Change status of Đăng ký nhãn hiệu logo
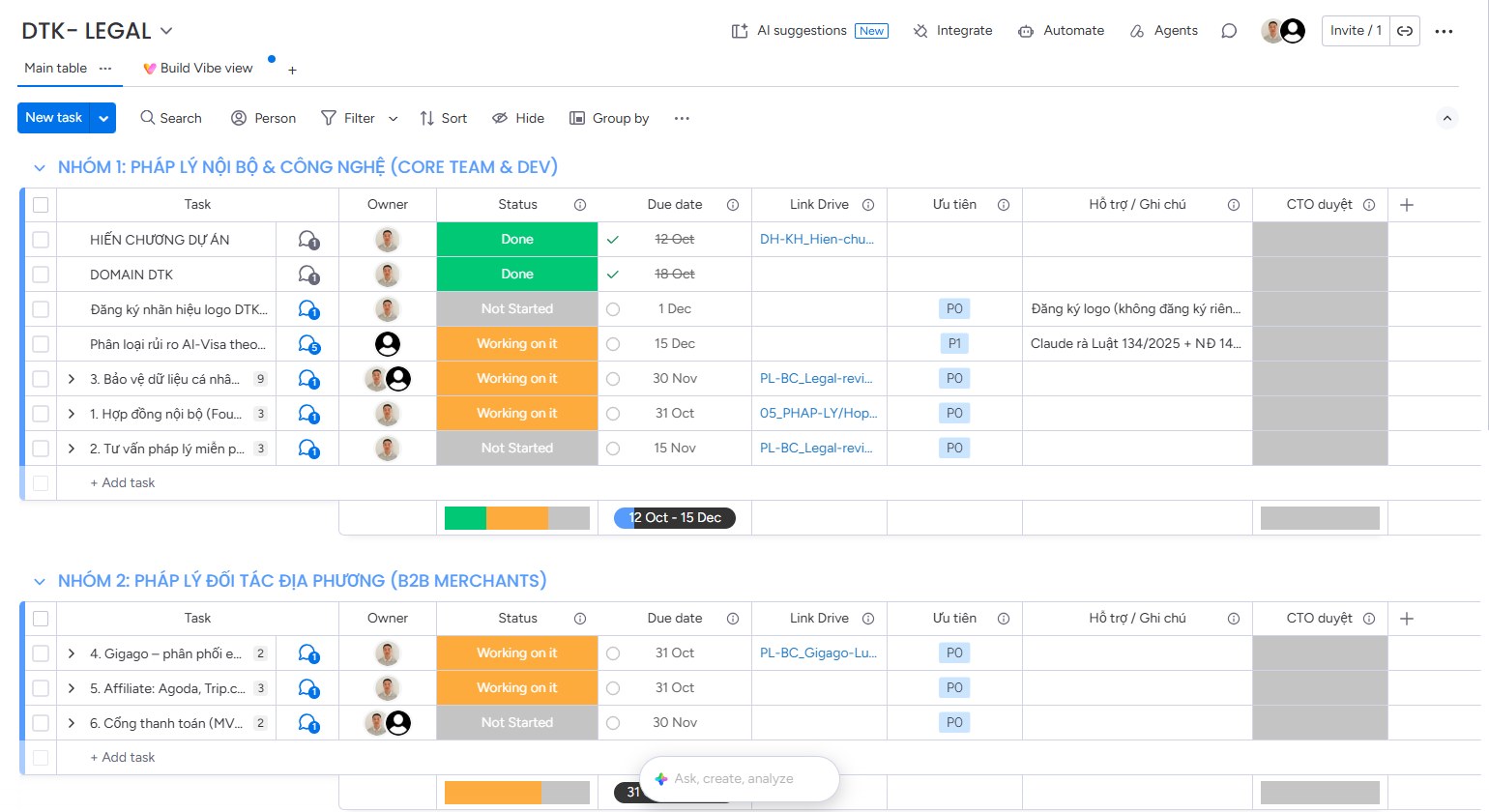This screenshot has width=1489, height=812. click(517, 309)
